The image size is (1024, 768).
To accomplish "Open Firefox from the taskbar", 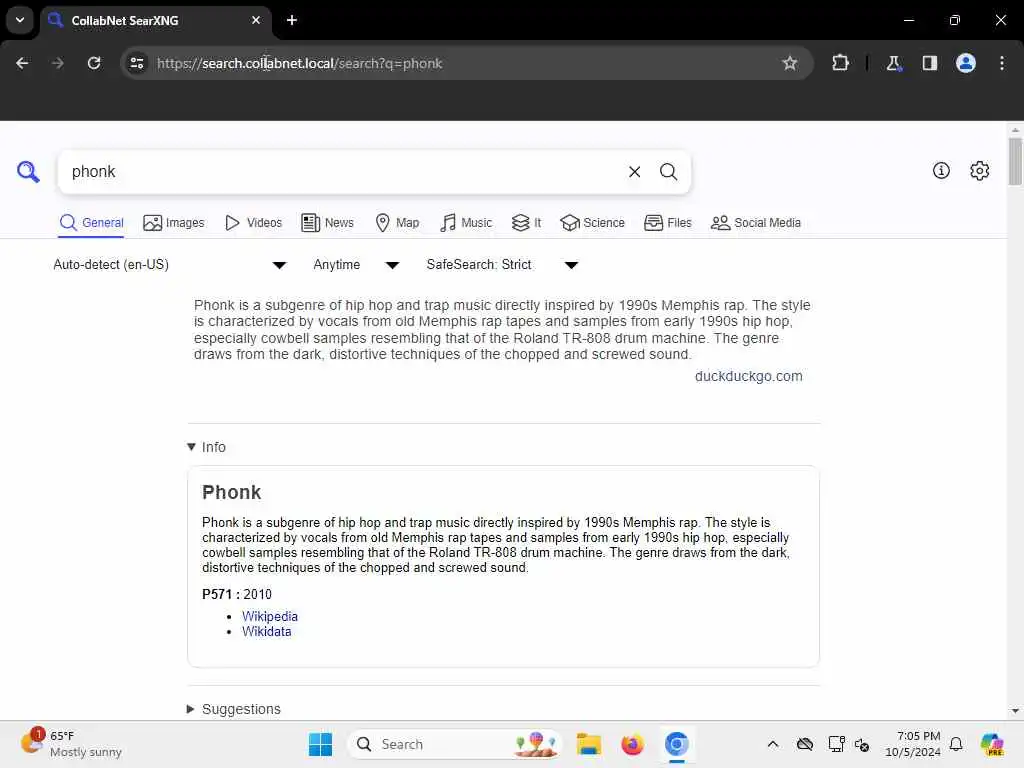I will [632, 744].
